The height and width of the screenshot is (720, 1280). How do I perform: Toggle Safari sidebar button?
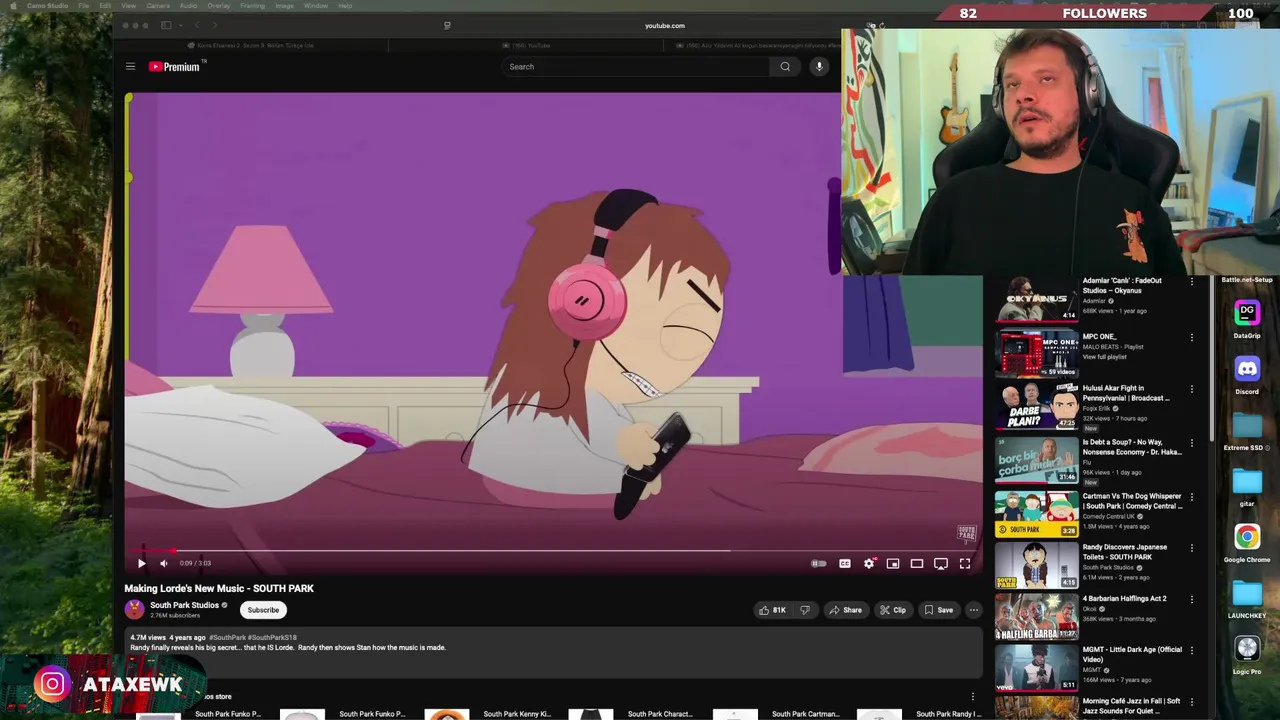click(166, 25)
